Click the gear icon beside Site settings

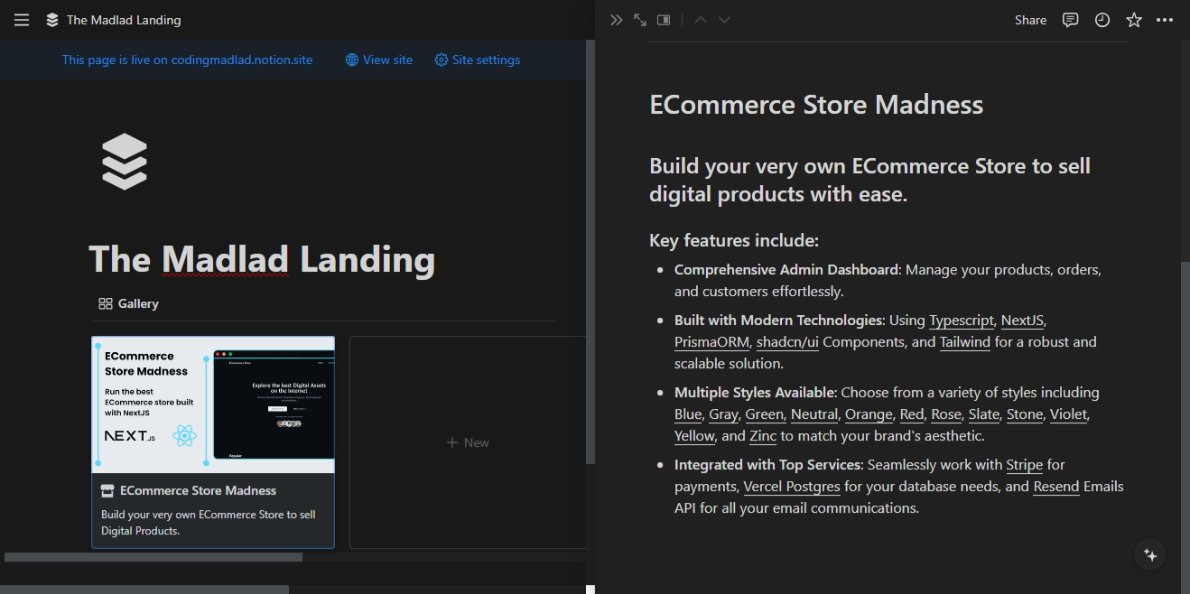click(x=441, y=60)
